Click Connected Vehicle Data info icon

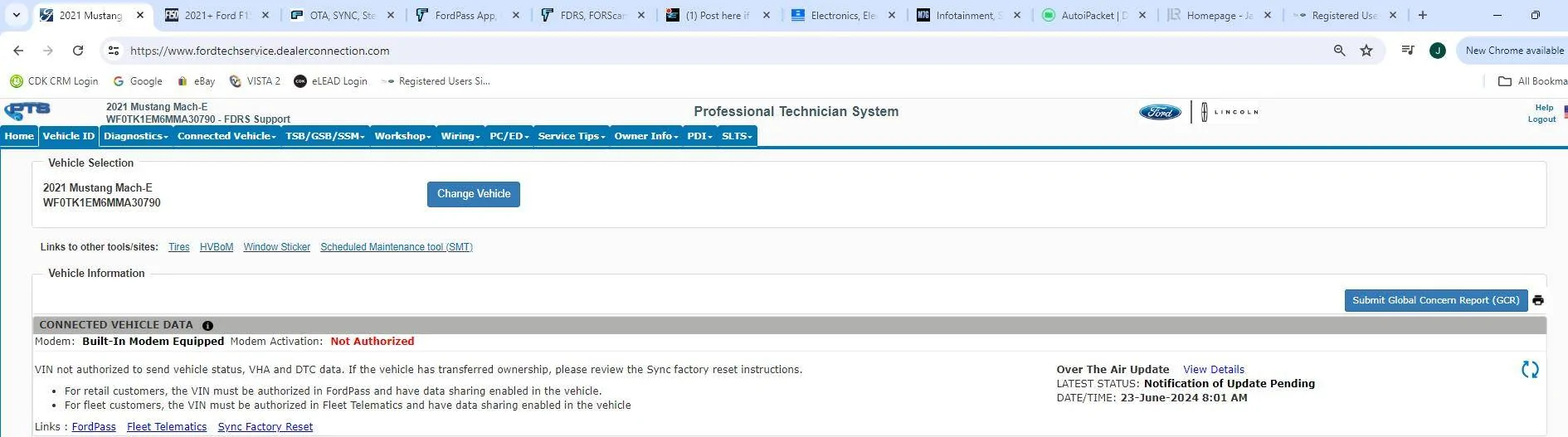pos(207,326)
